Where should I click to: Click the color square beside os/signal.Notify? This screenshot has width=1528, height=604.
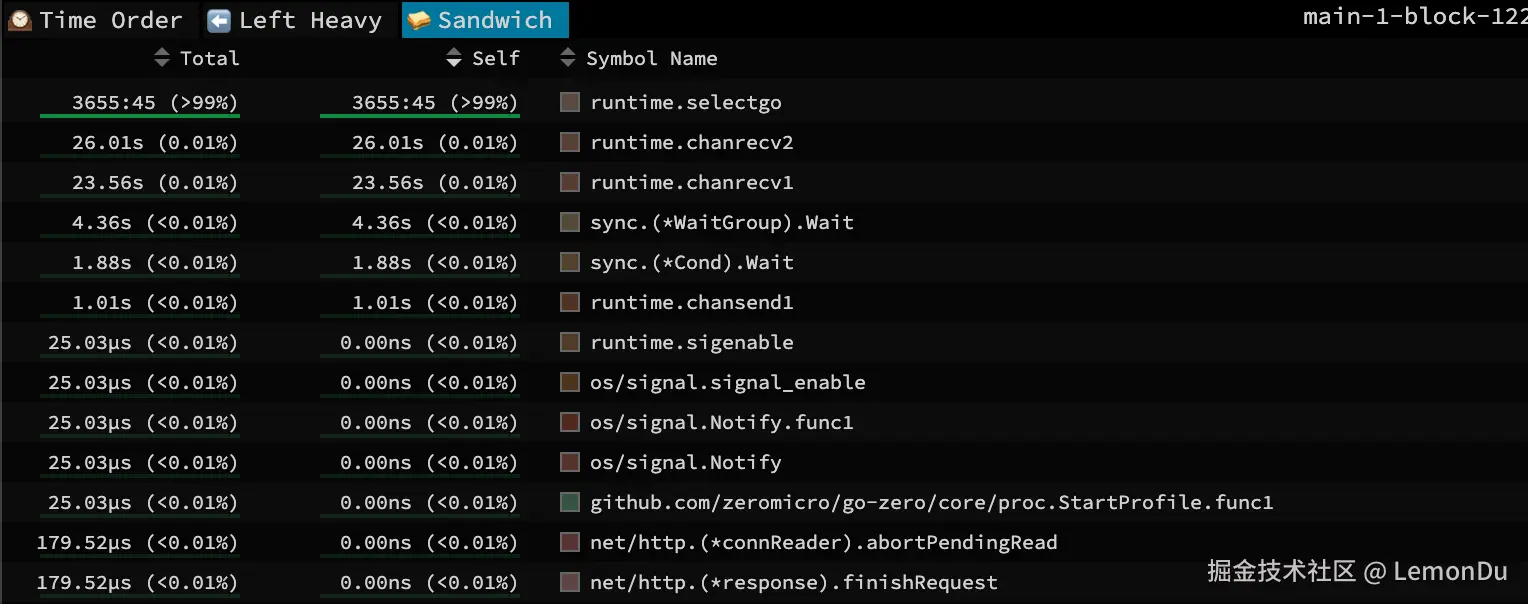point(570,462)
